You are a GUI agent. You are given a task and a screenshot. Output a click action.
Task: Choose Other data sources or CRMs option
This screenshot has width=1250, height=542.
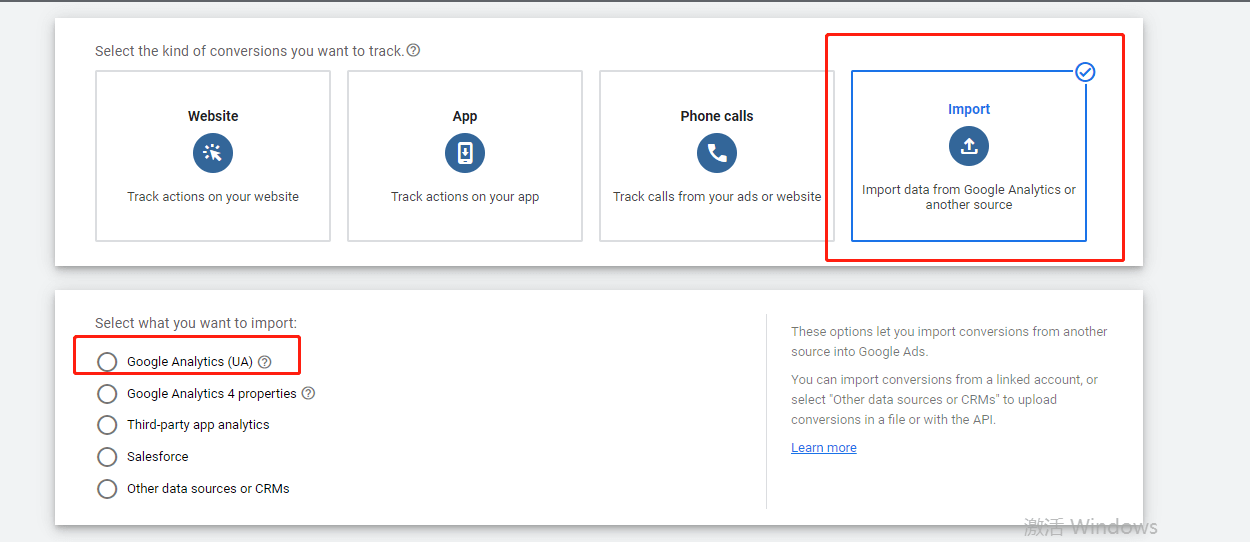(x=107, y=489)
